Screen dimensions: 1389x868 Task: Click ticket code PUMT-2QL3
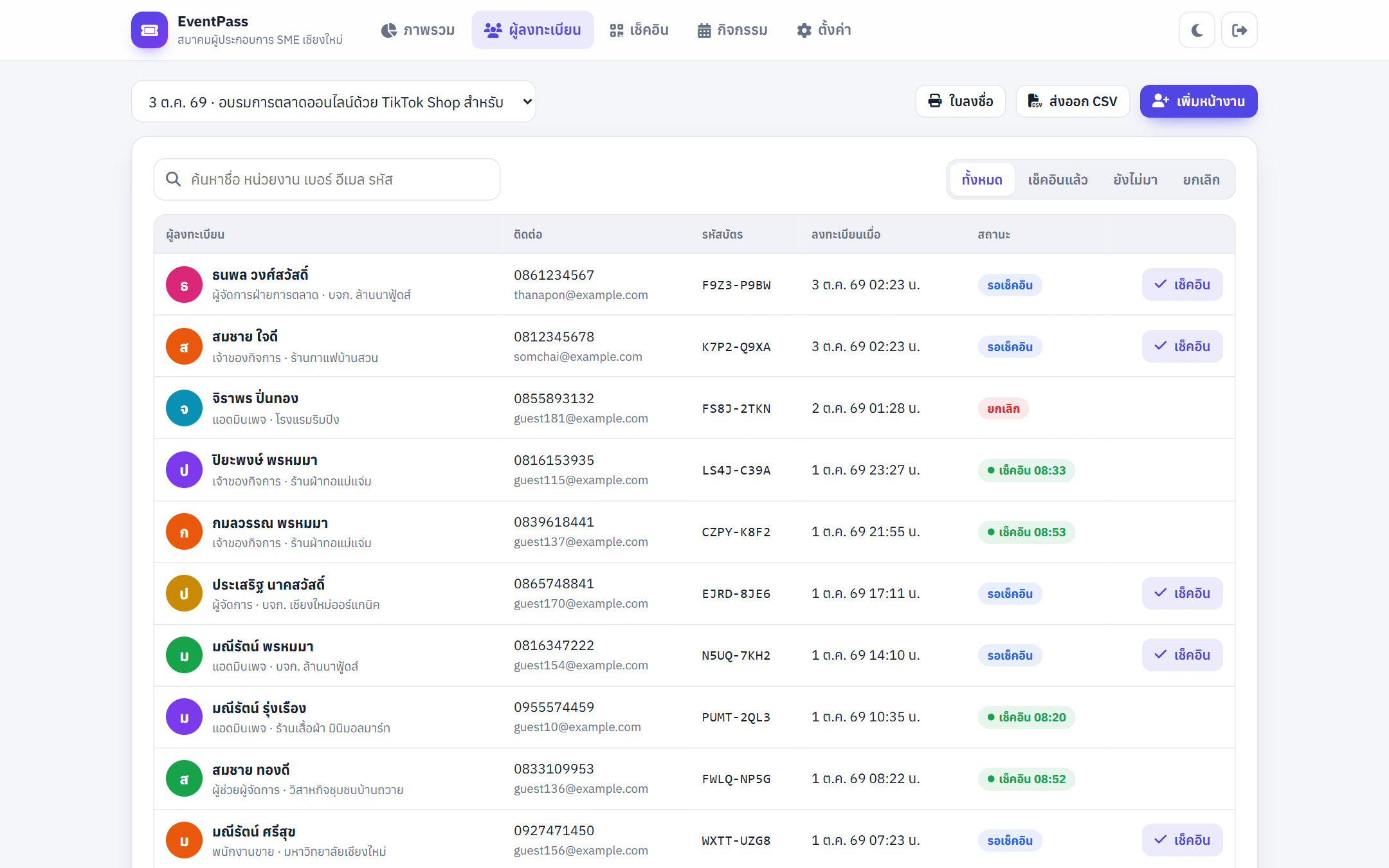pyautogui.click(x=736, y=717)
